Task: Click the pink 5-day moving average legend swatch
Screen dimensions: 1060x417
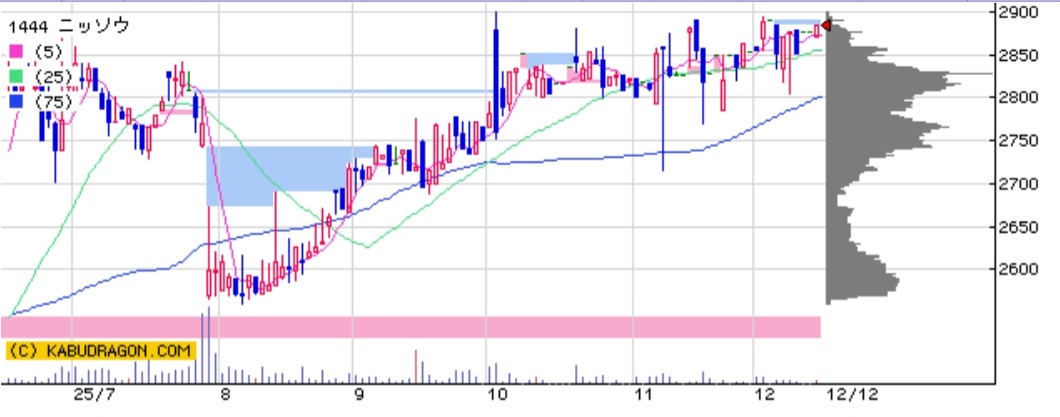Action: [15, 52]
